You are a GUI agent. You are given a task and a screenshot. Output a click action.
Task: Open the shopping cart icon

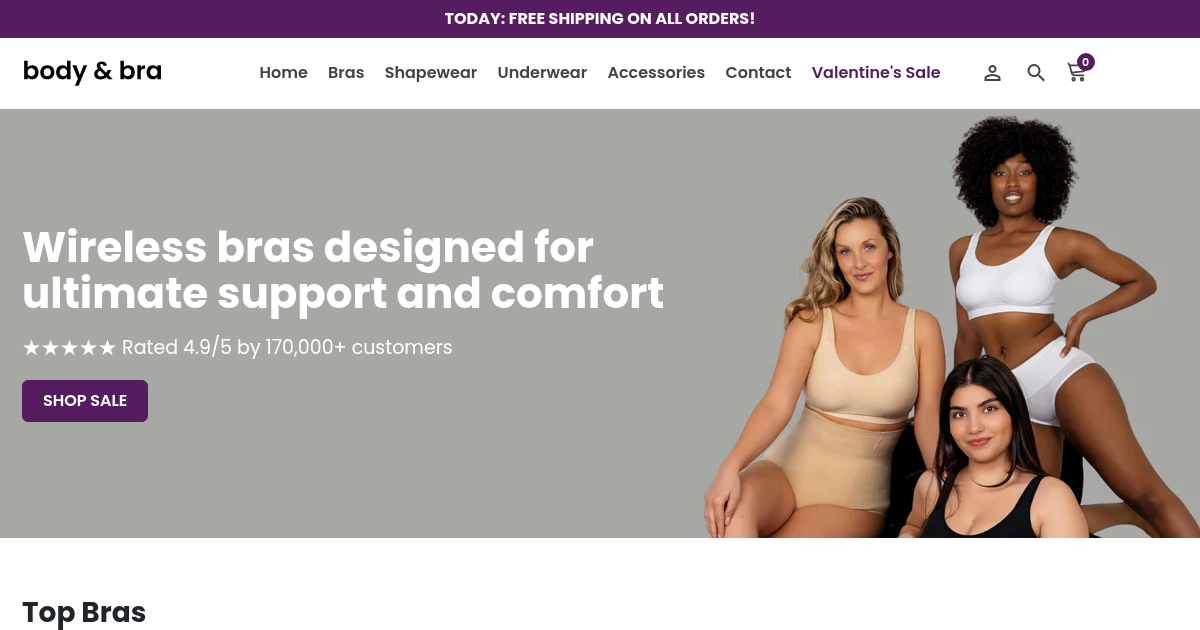click(x=1077, y=73)
